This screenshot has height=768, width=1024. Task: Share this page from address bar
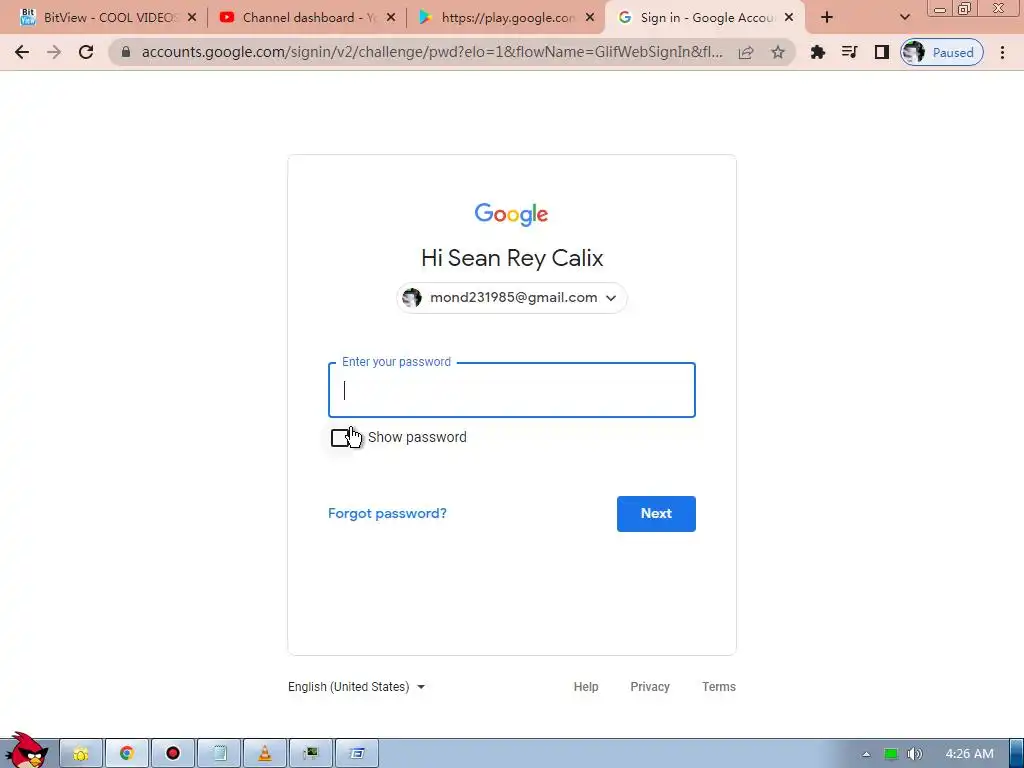[746, 52]
